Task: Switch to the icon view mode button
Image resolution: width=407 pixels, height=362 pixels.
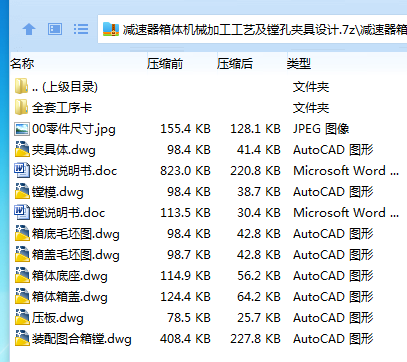Action: coord(55,29)
